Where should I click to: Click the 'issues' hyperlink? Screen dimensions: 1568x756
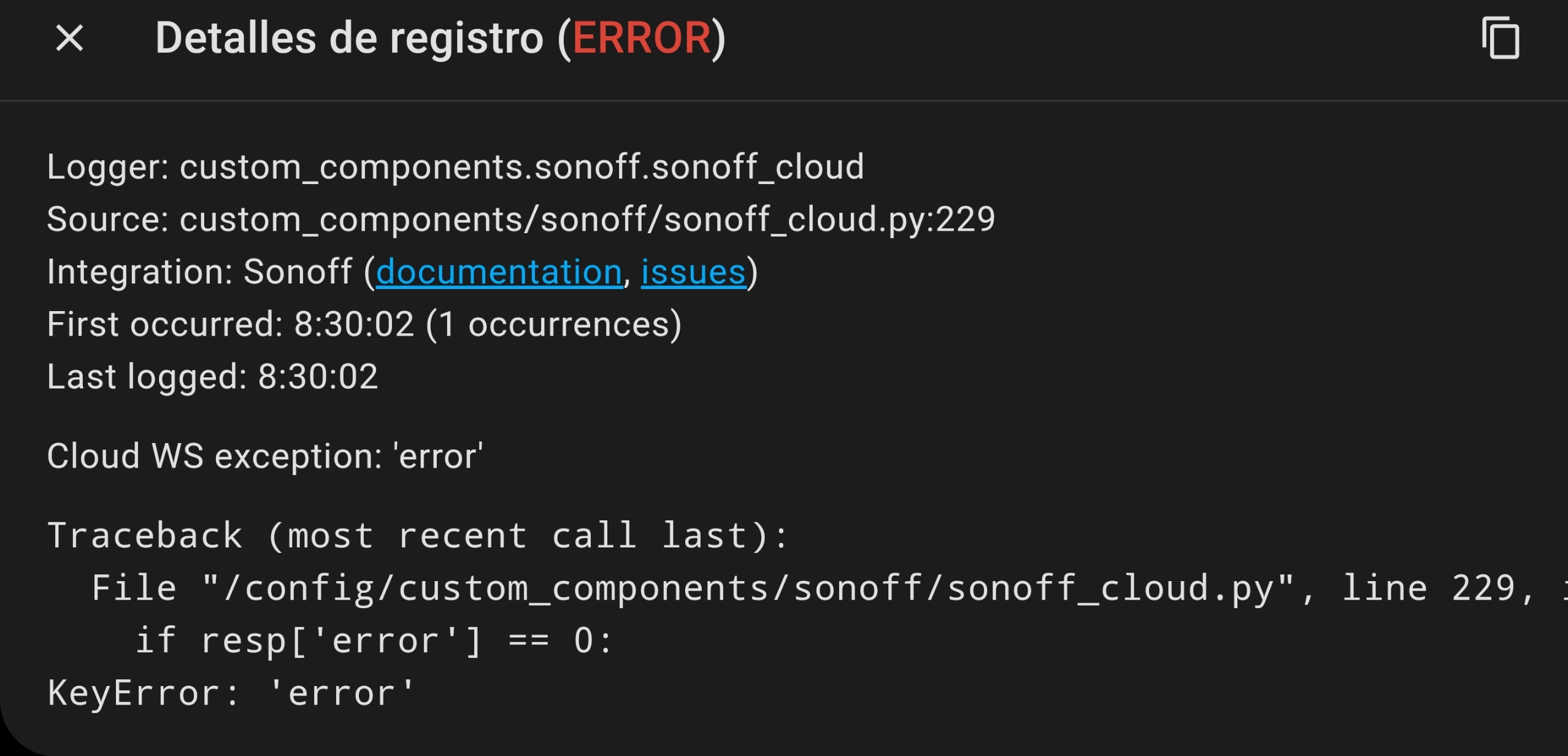(x=692, y=271)
